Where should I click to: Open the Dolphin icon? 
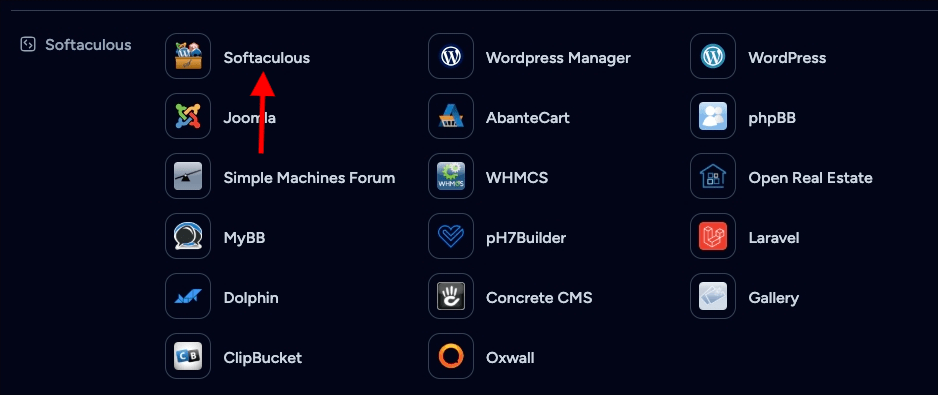coord(188,296)
